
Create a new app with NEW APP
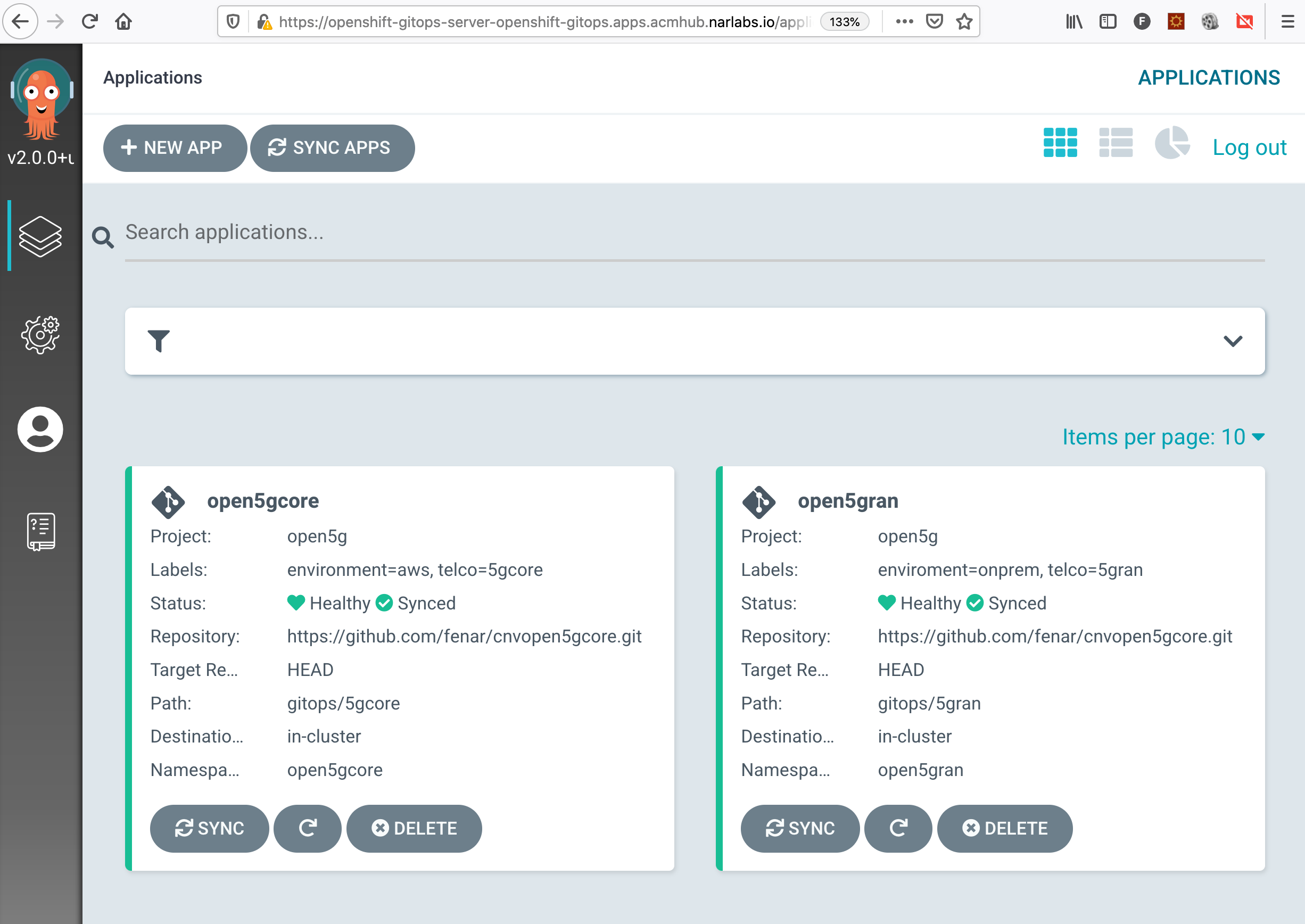(175, 148)
